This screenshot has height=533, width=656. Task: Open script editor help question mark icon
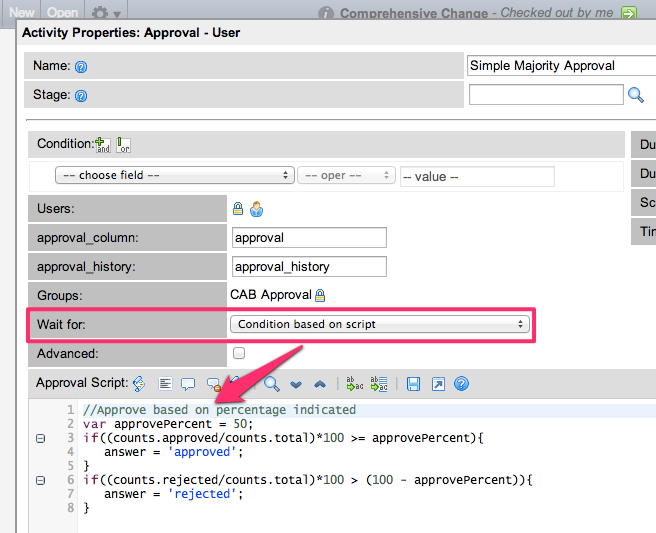pos(461,383)
